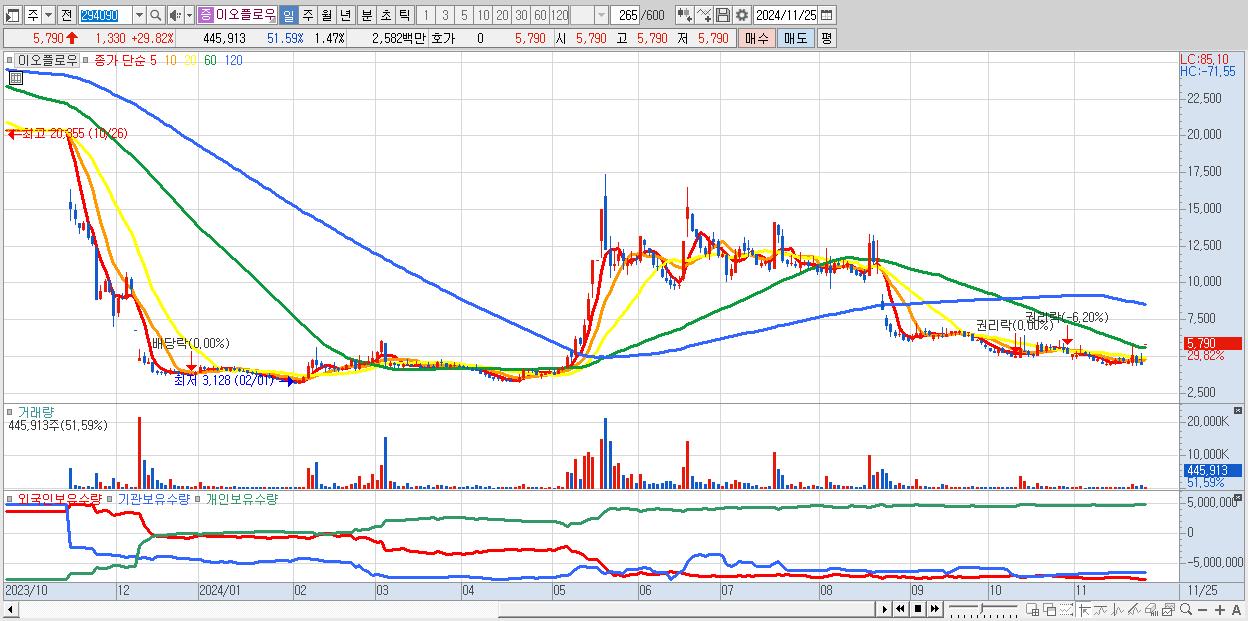The width and height of the screenshot is (1248, 621).
Task: Add a candlestick indicator to chart
Action: tap(685, 15)
